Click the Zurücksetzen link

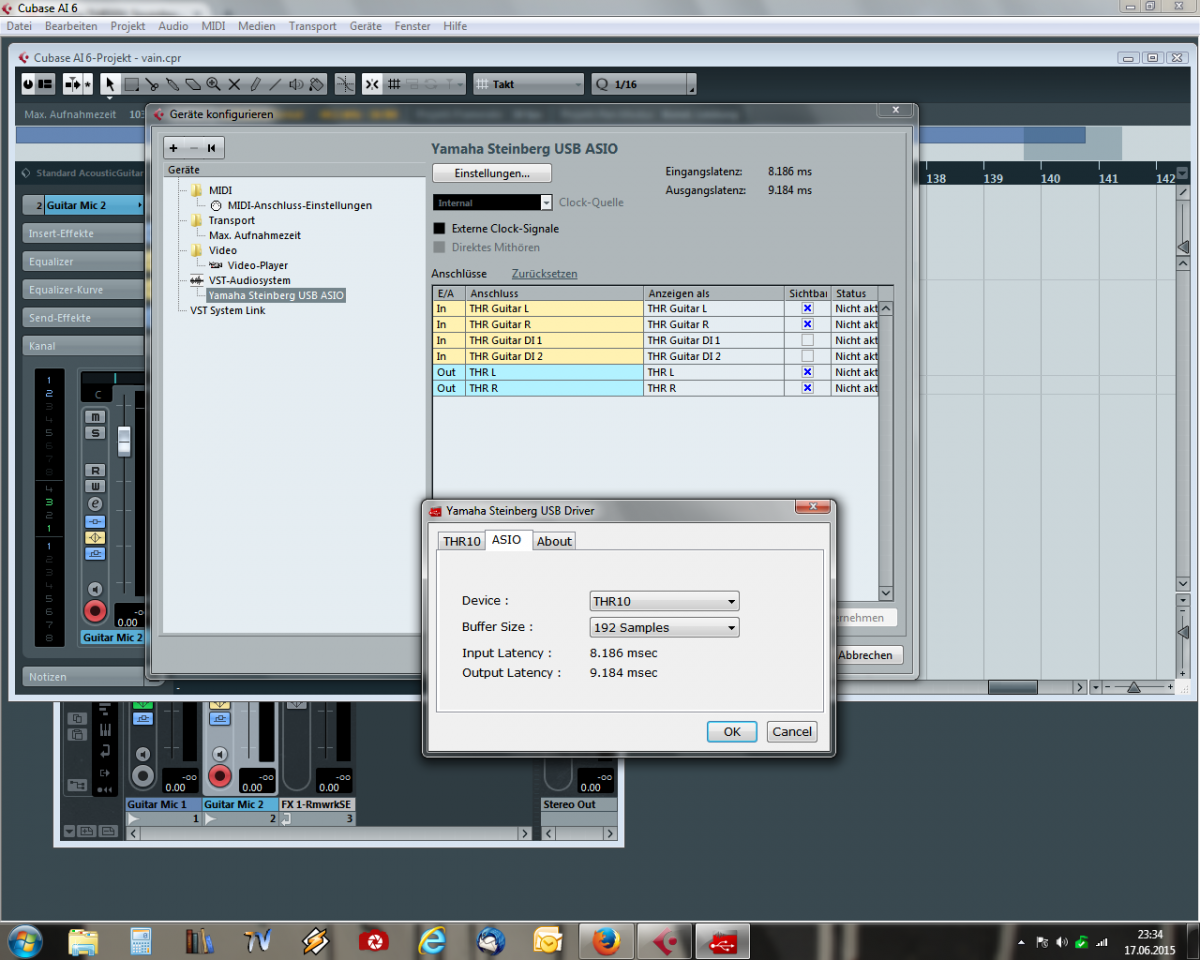tap(544, 273)
